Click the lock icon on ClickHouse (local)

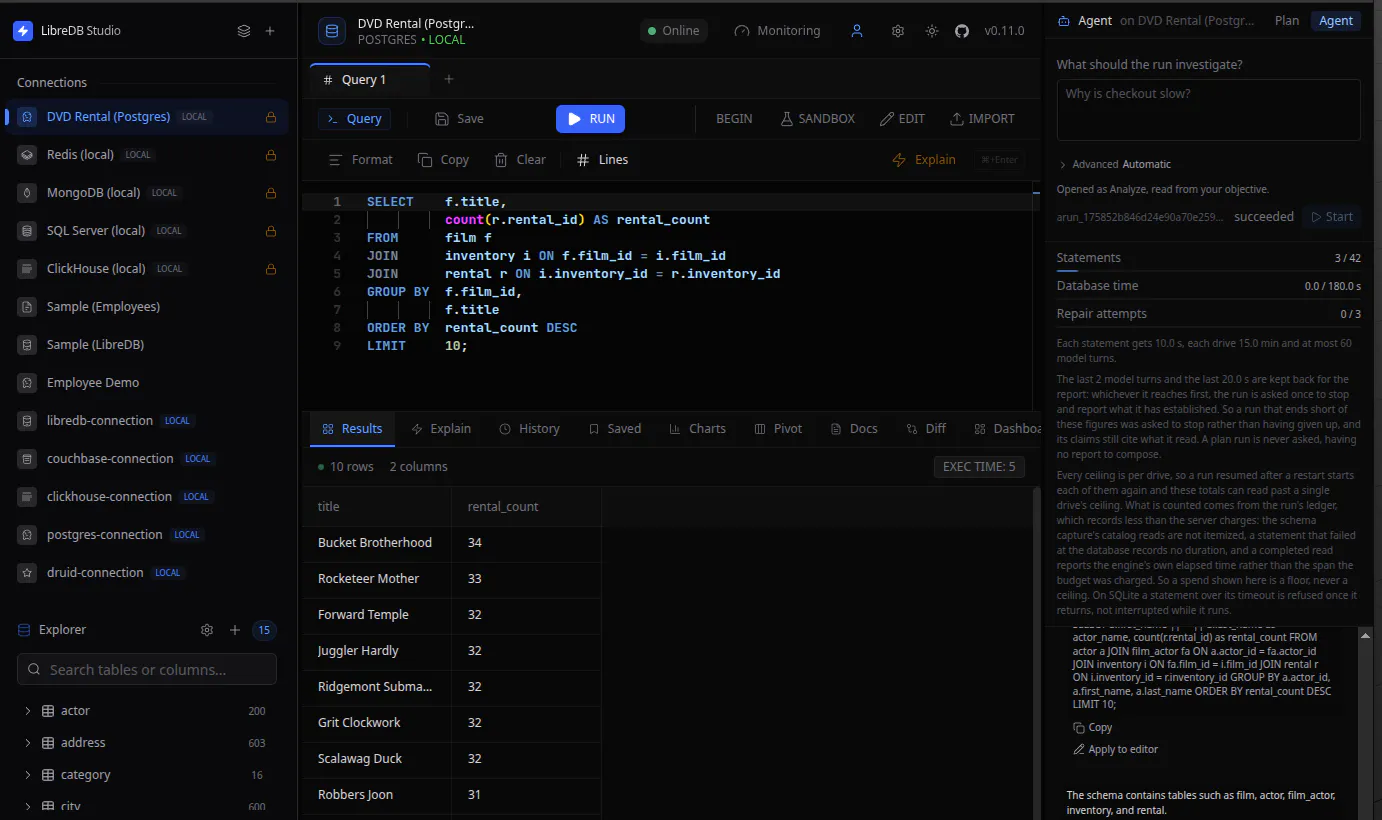coord(270,269)
